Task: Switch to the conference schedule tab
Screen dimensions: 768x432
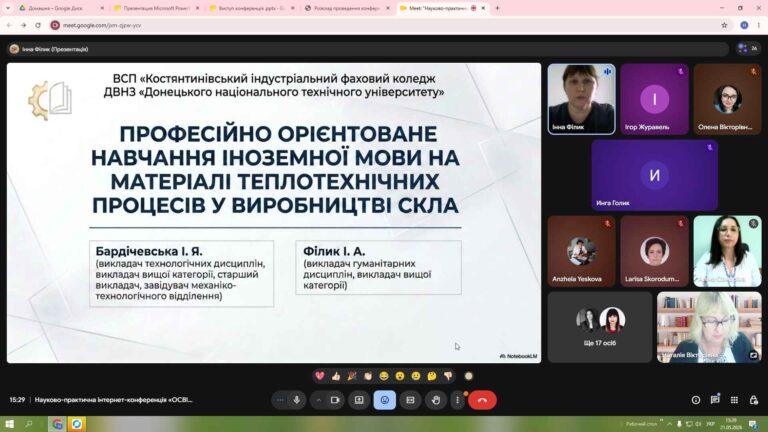Action: (x=346, y=8)
